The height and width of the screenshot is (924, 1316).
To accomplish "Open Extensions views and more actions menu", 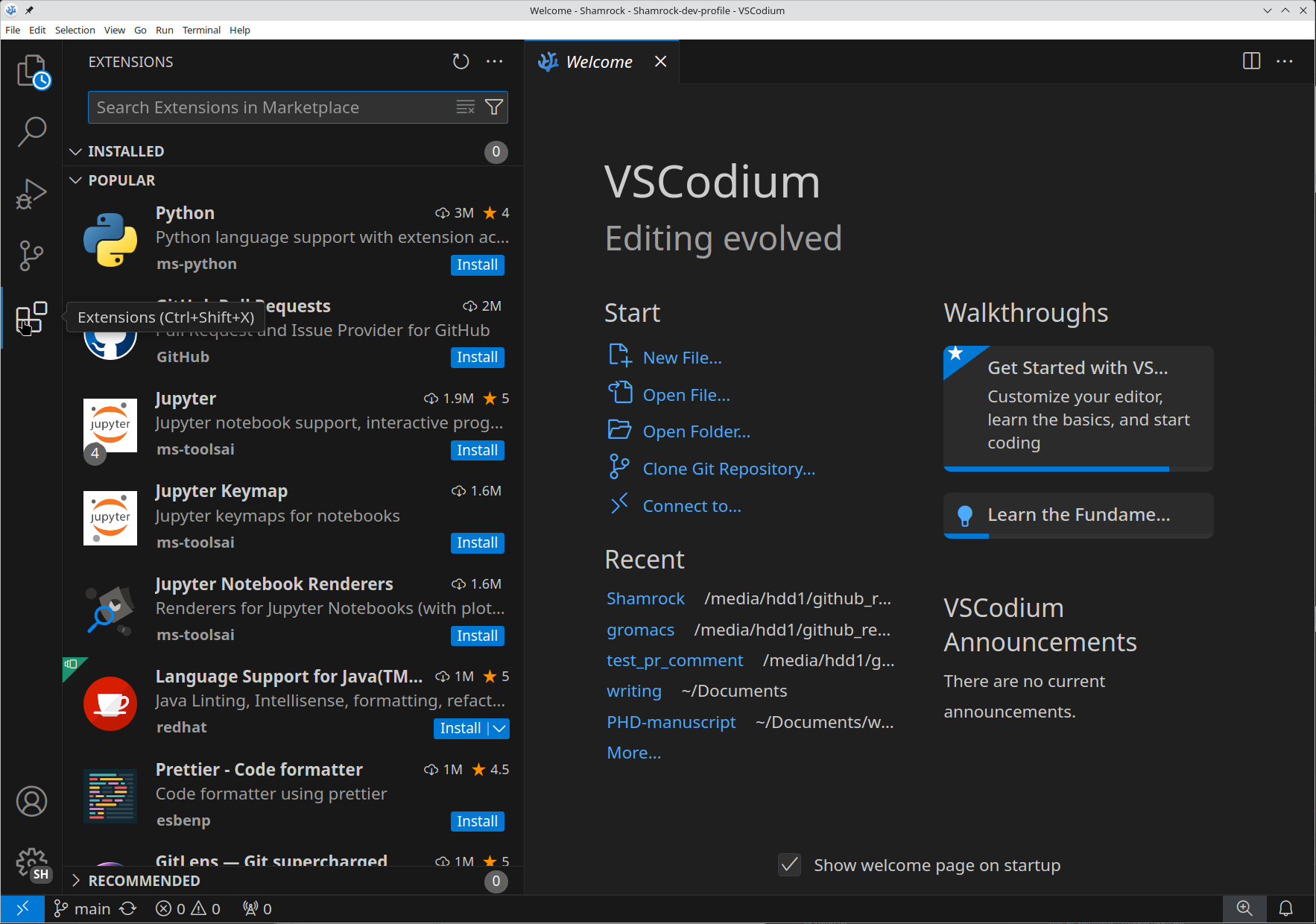I will [494, 62].
